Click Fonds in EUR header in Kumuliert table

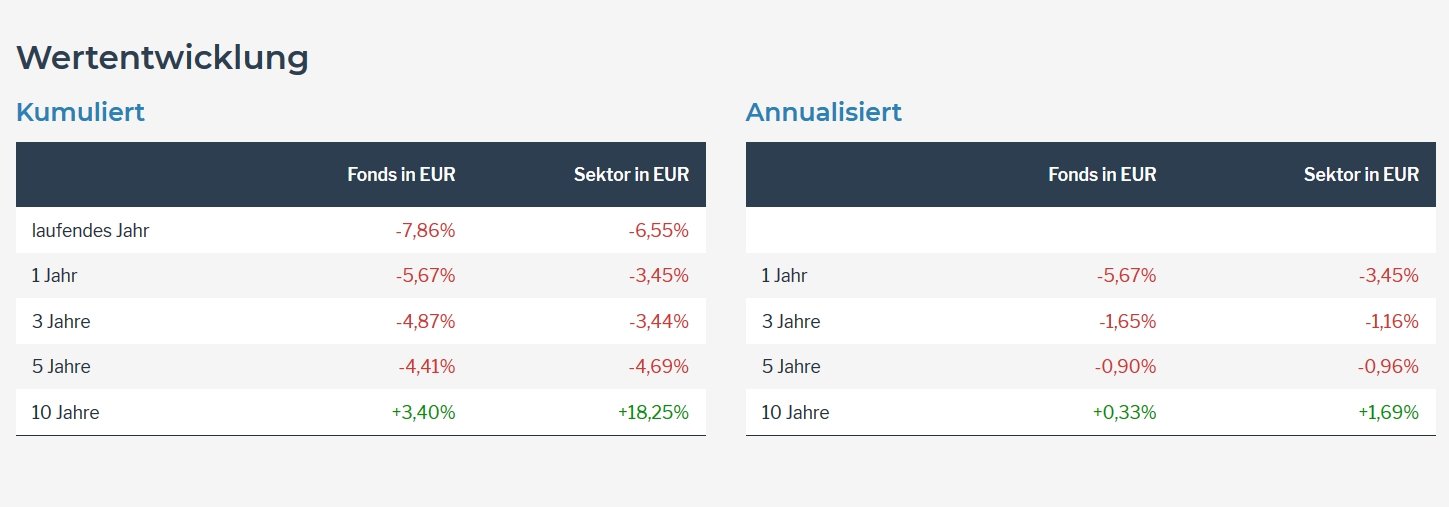click(401, 174)
